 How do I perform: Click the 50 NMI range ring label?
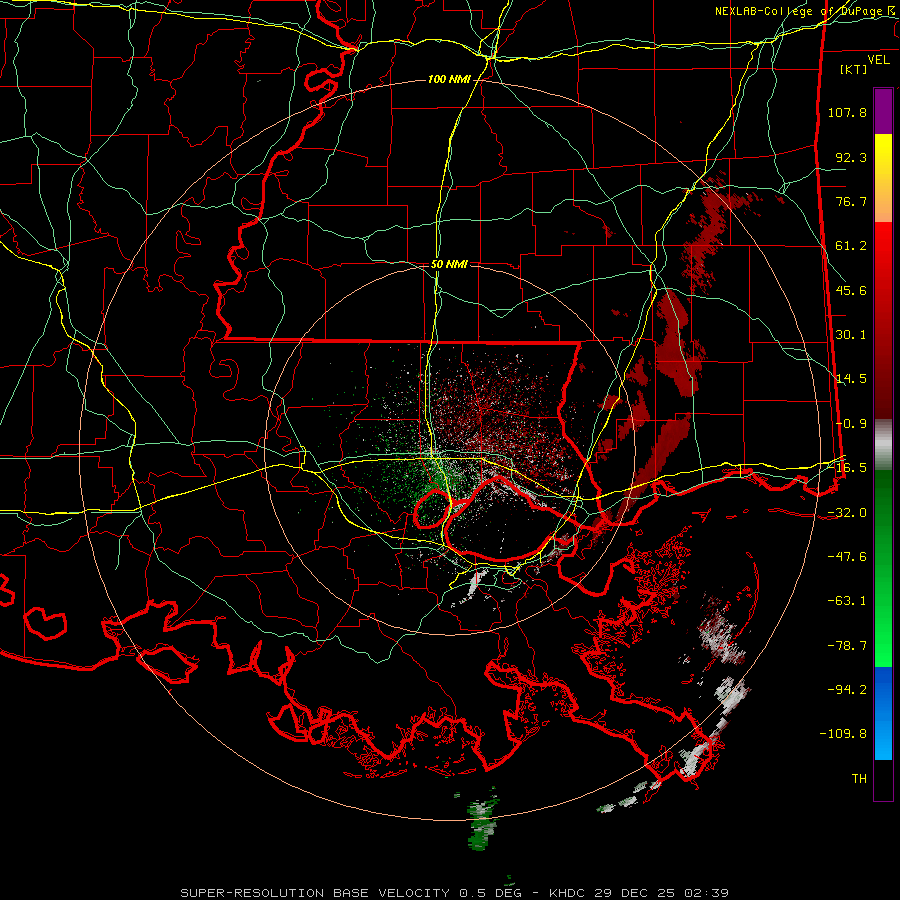pos(449,265)
